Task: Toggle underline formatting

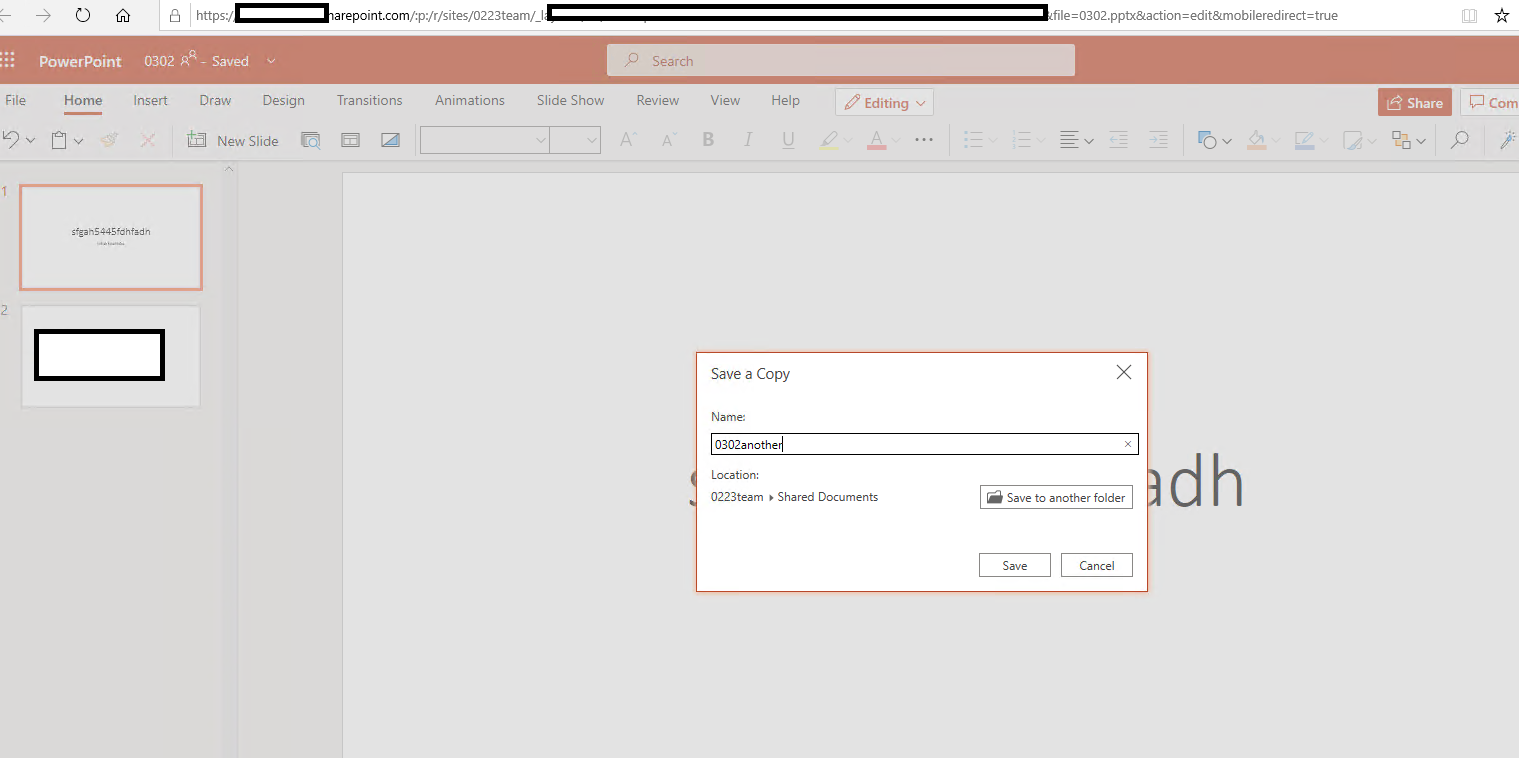Action: tap(788, 140)
